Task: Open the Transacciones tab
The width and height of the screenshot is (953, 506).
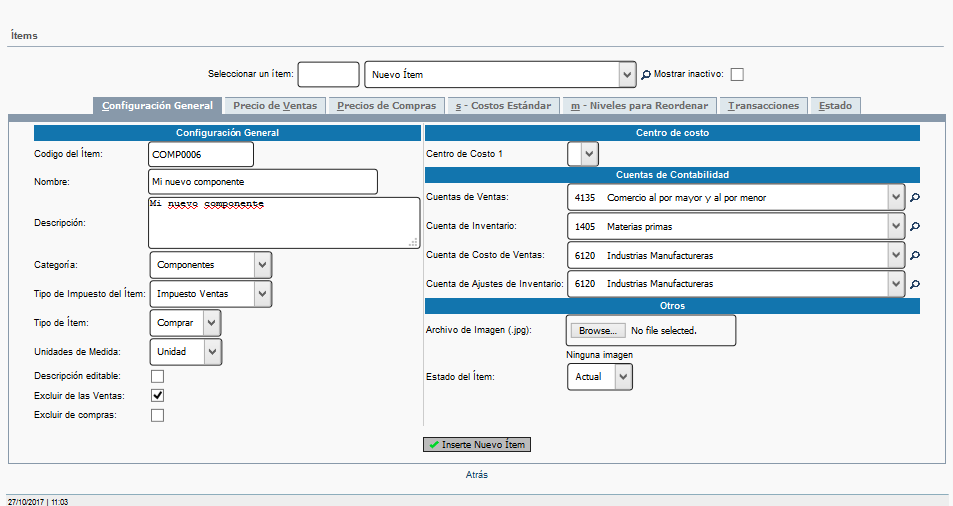Action: (x=763, y=106)
